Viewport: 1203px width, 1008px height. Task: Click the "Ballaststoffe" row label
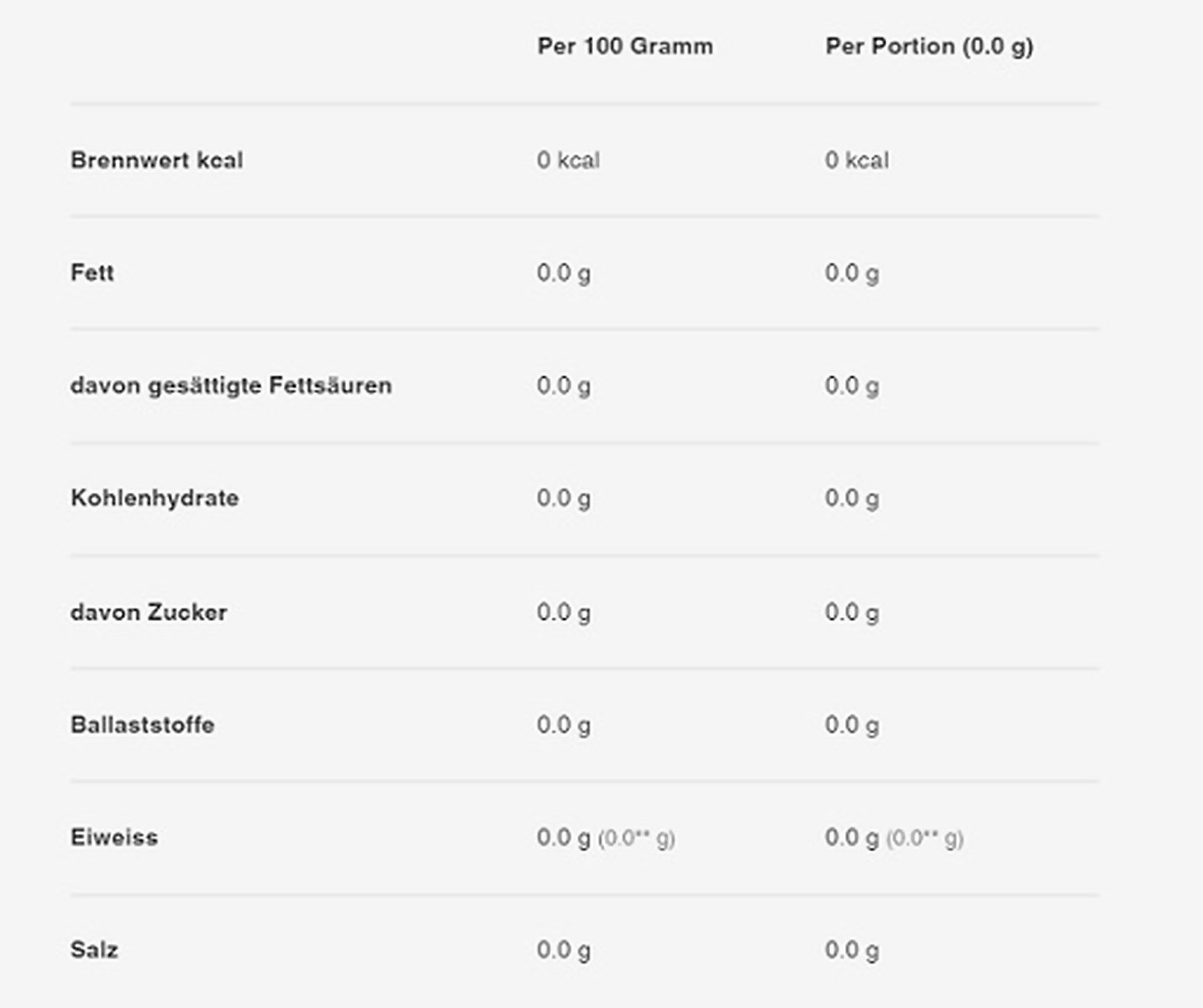pos(143,725)
